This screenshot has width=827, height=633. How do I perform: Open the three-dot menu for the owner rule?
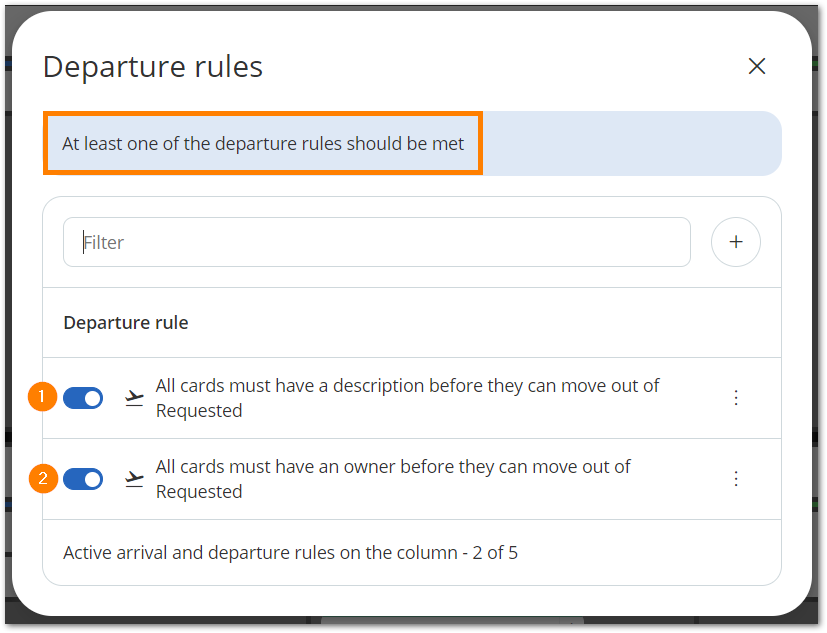pyautogui.click(x=736, y=478)
